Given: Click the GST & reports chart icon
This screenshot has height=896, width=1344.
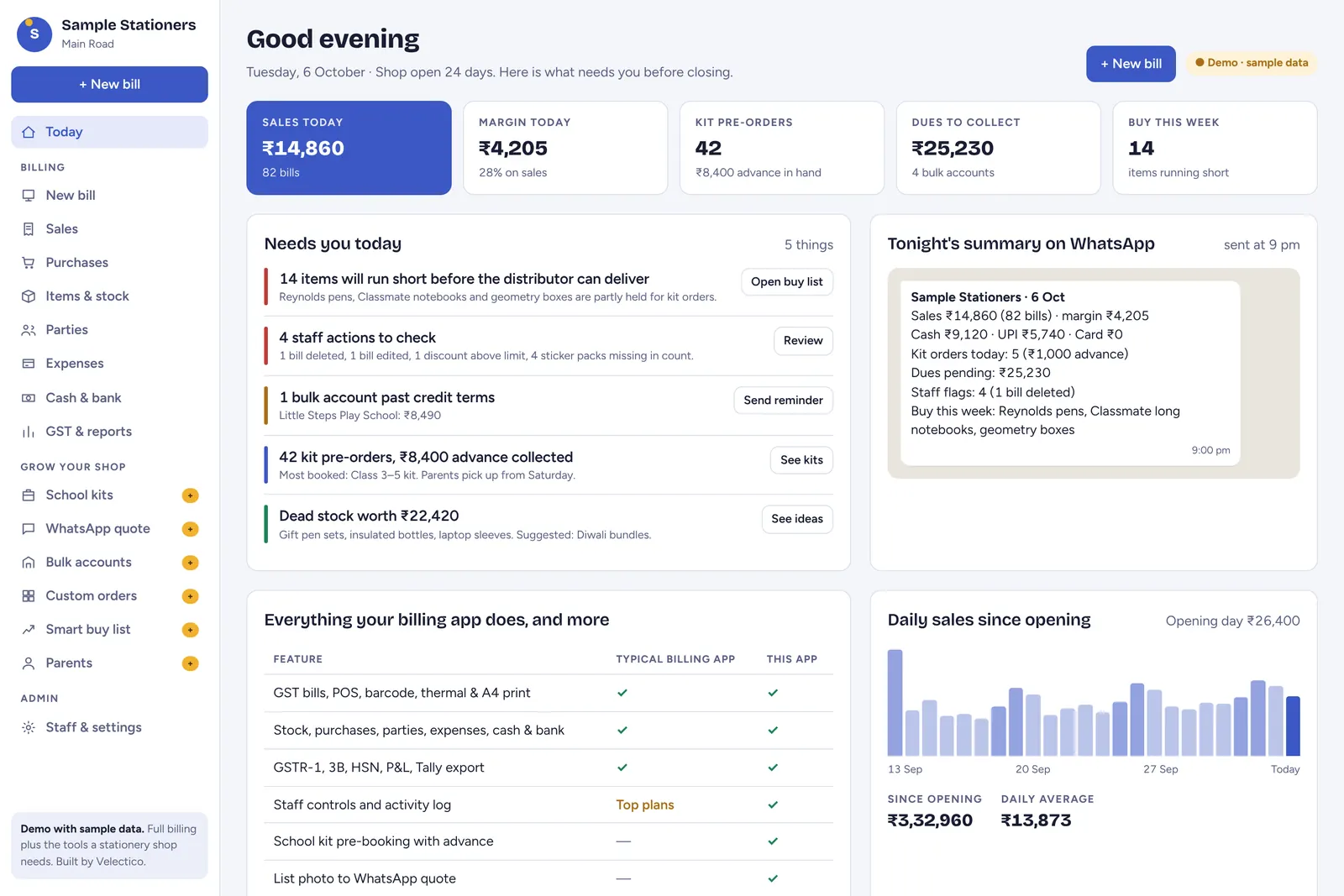Looking at the screenshot, I should (x=29, y=432).
